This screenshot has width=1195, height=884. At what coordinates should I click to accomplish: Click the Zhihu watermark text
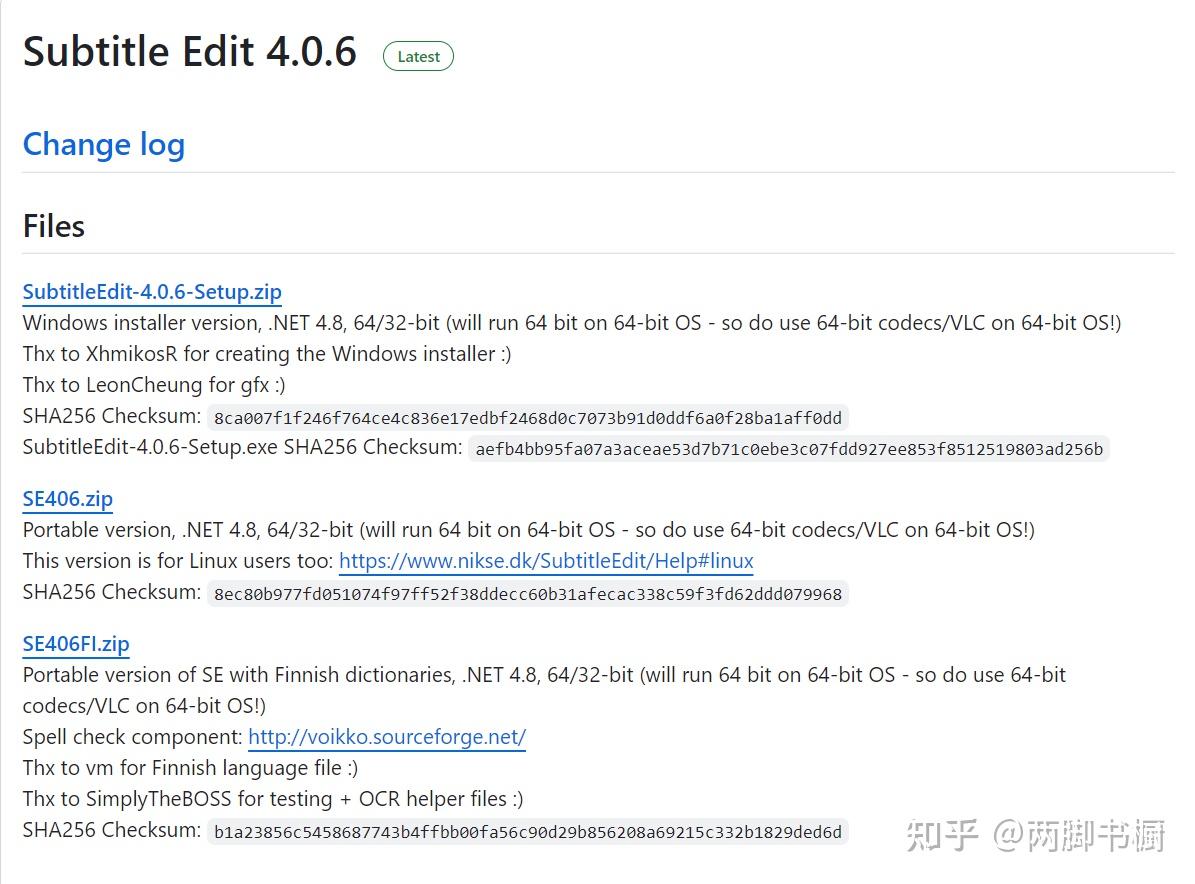pos(1035,836)
